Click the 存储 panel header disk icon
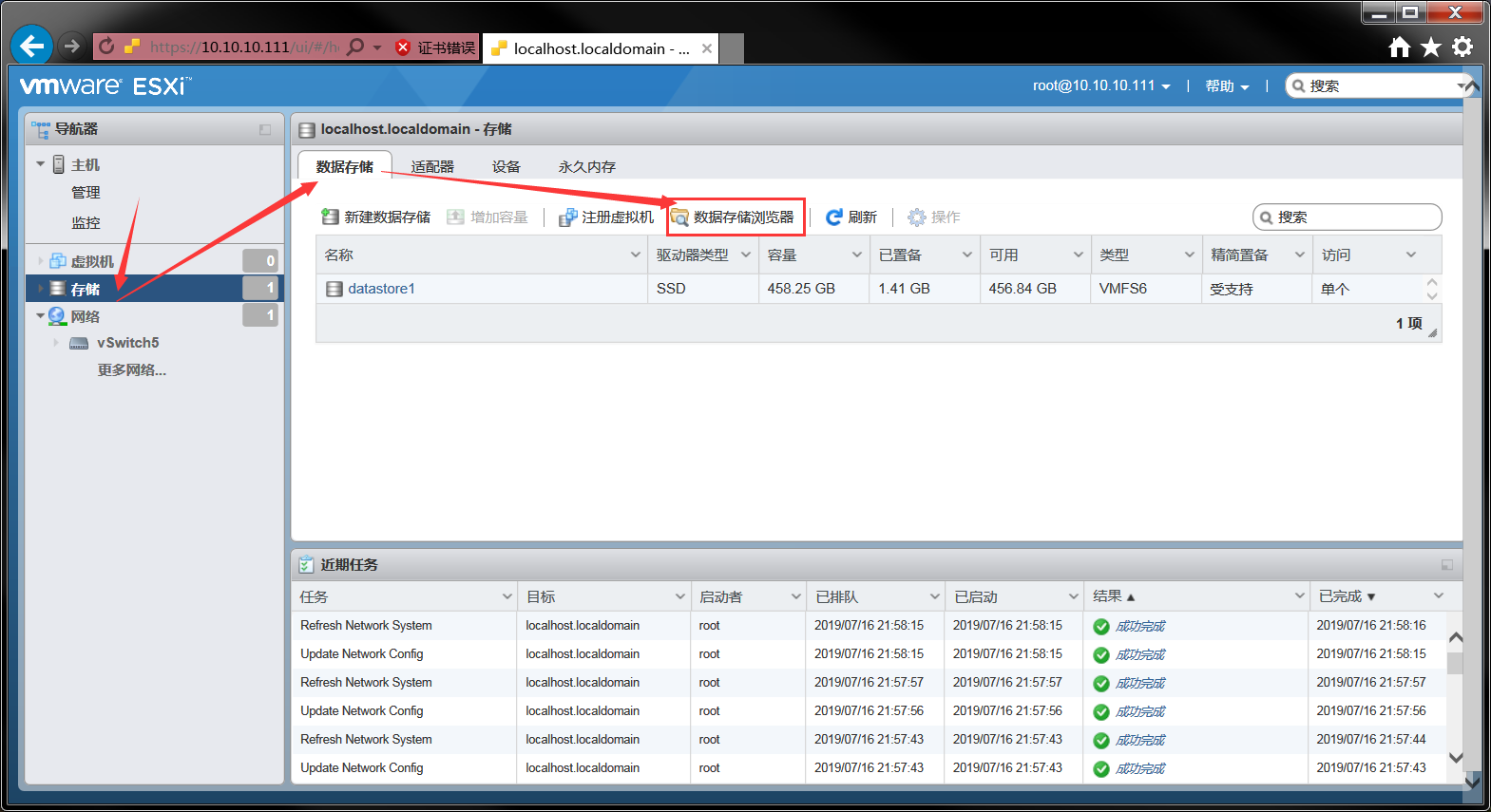This screenshot has height=812, width=1491. coord(307,130)
